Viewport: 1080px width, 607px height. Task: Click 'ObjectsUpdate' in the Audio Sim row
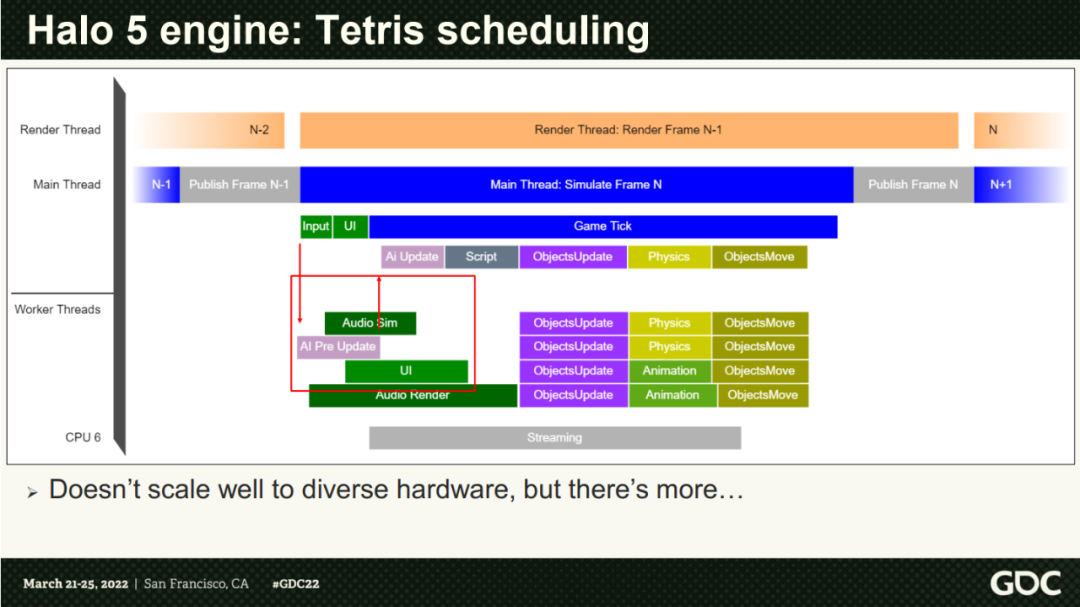click(x=574, y=323)
